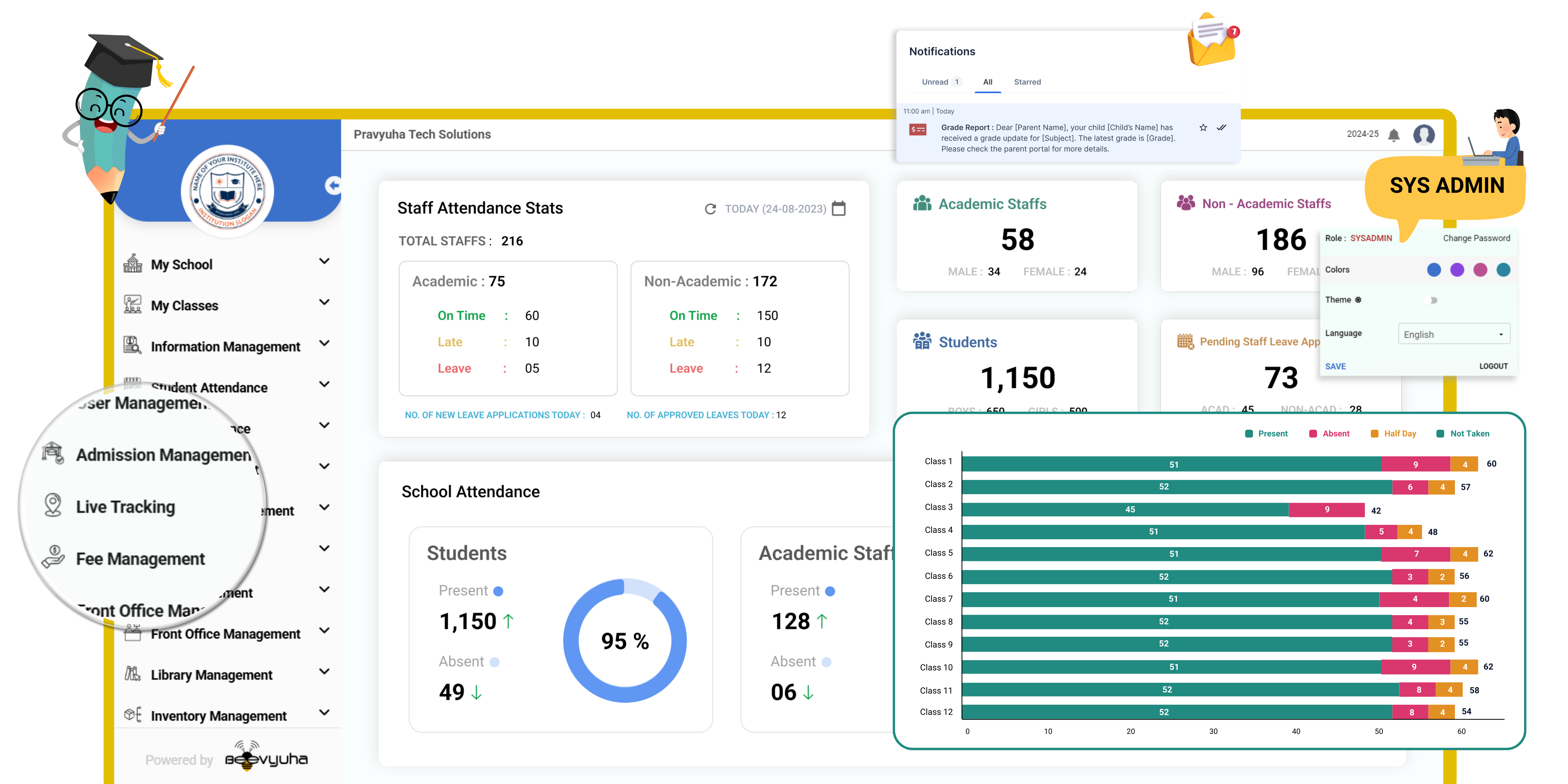Click the institution logo emblem
This screenshot has width=1568, height=784.
228,191
